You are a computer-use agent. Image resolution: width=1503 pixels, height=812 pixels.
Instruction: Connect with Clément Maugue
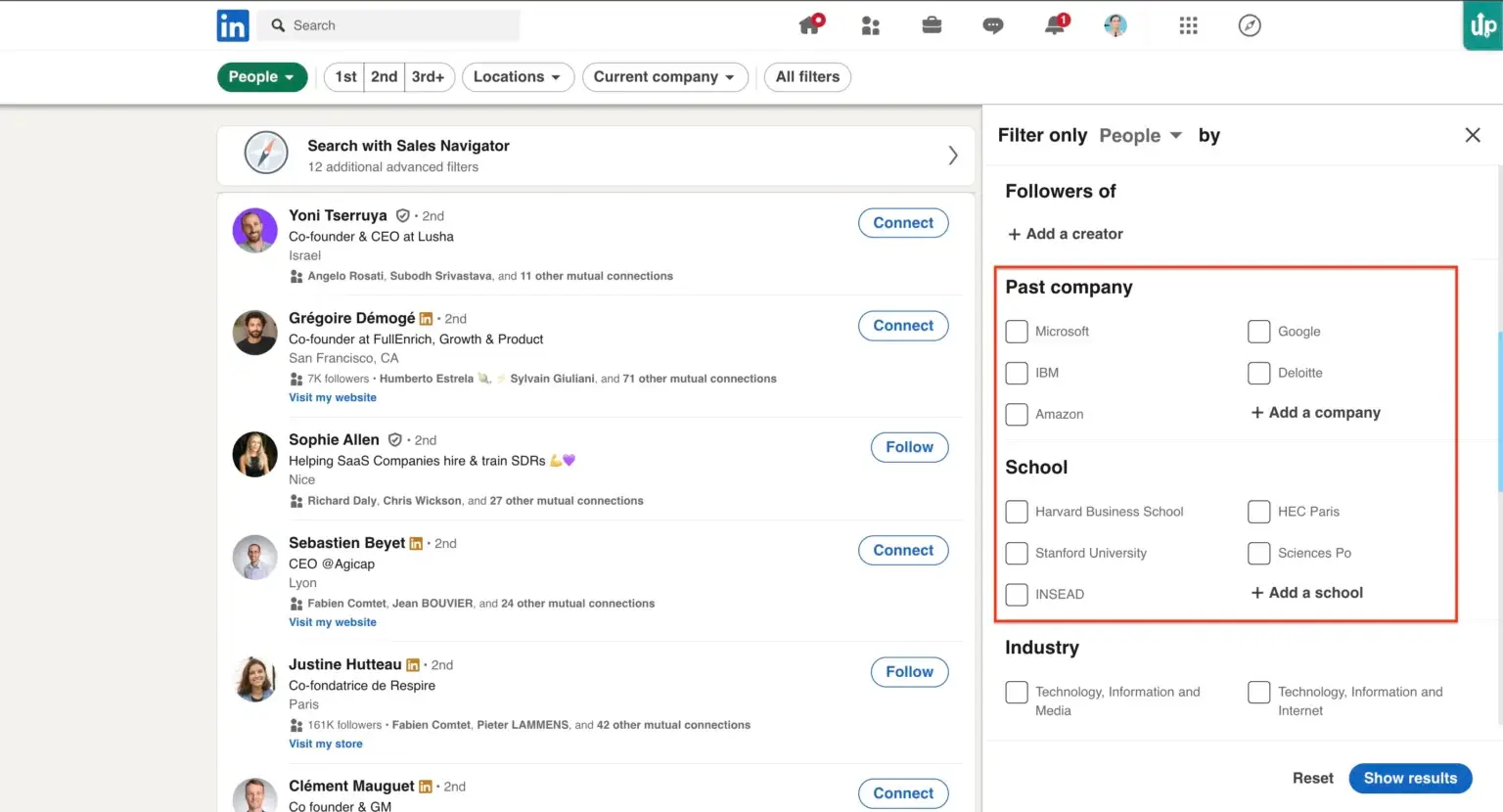[903, 793]
